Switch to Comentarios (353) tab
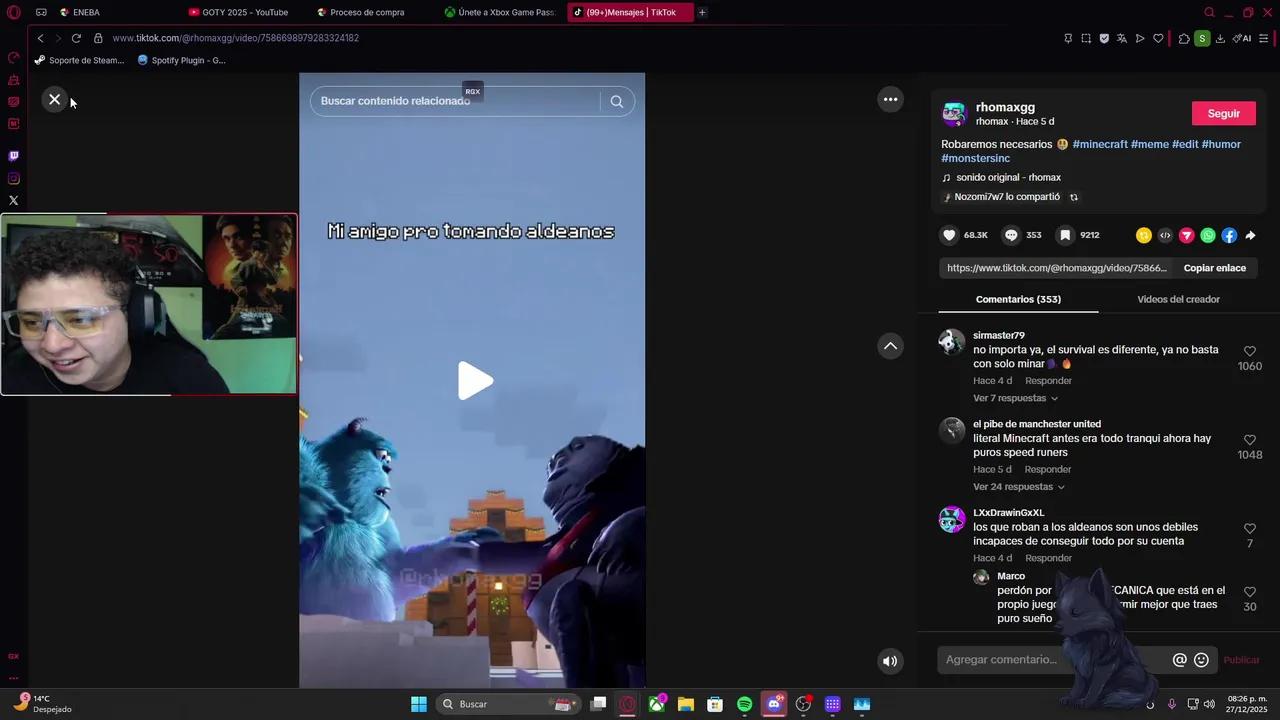Screen dimensions: 1280x720 1018,299
